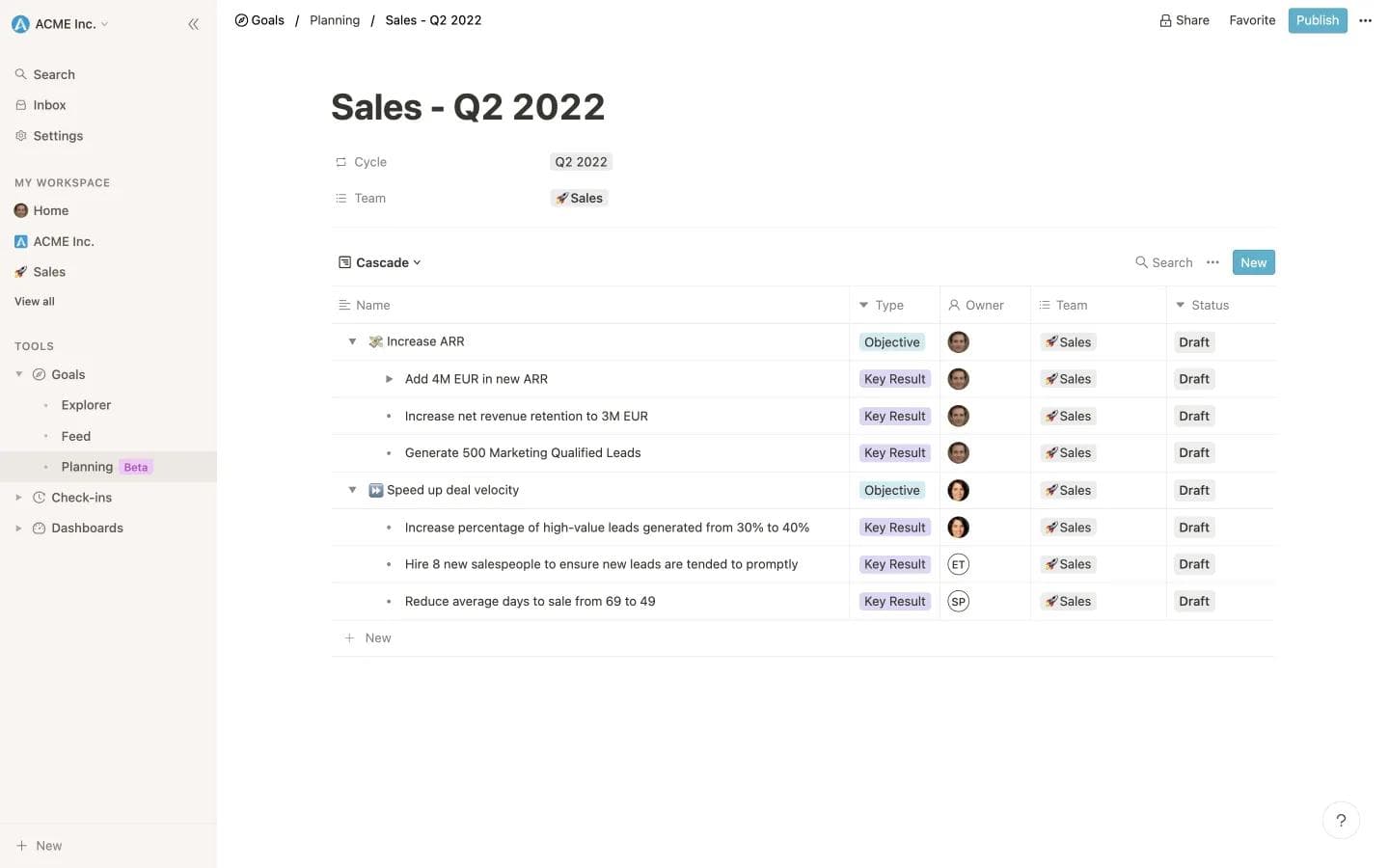This screenshot has width=1389, height=868.
Task: Open workspace Settings
Action: [58, 135]
